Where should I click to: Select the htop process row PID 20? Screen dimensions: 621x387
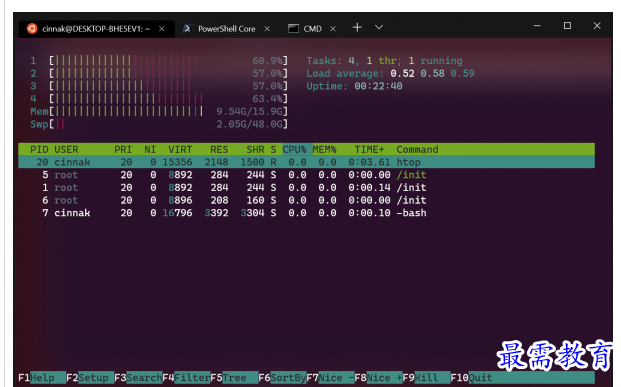click(x=306, y=162)
